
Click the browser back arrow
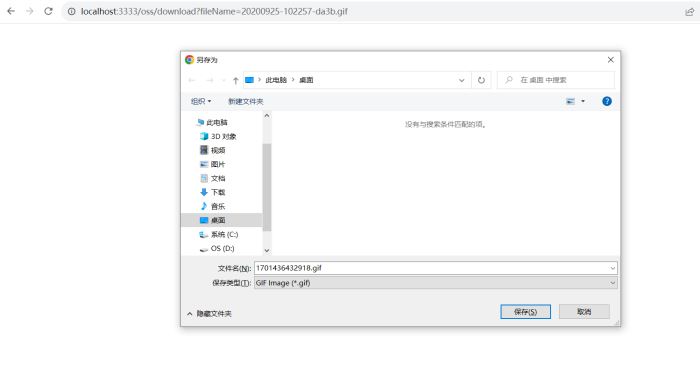coord(11,11)
